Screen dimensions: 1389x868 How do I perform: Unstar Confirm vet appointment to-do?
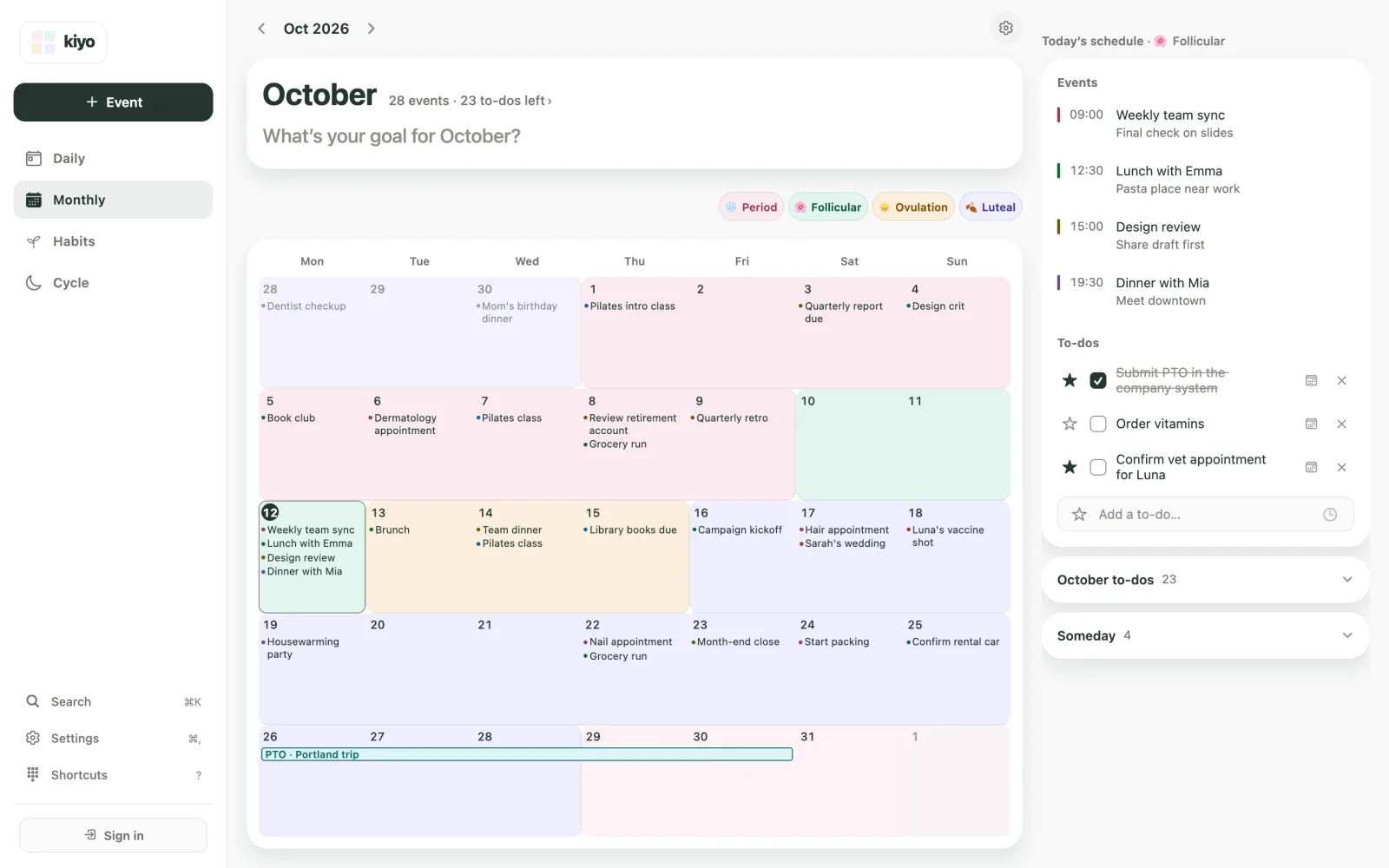point(1070,467)
